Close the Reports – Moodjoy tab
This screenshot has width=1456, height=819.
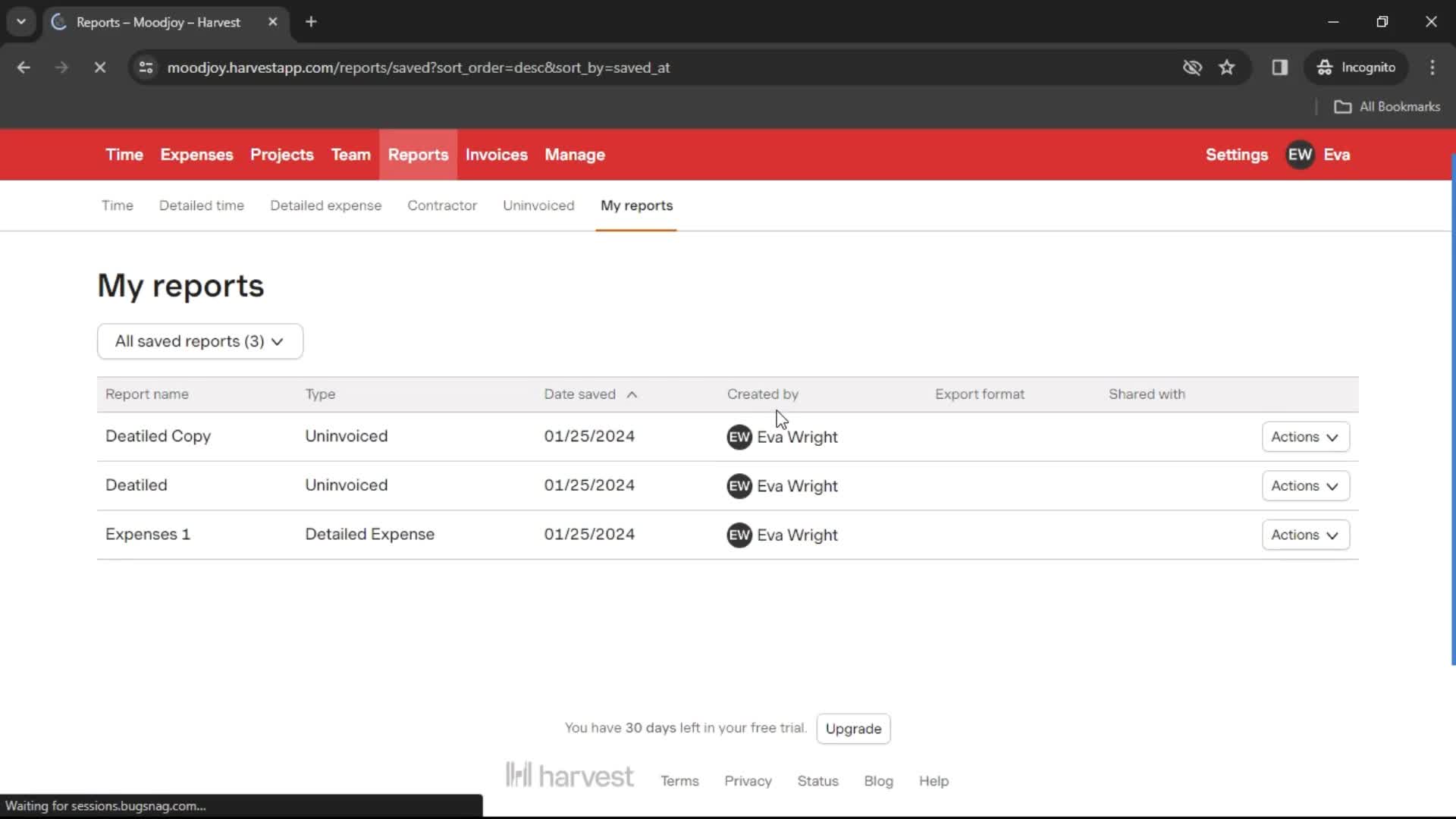[273, 22]
